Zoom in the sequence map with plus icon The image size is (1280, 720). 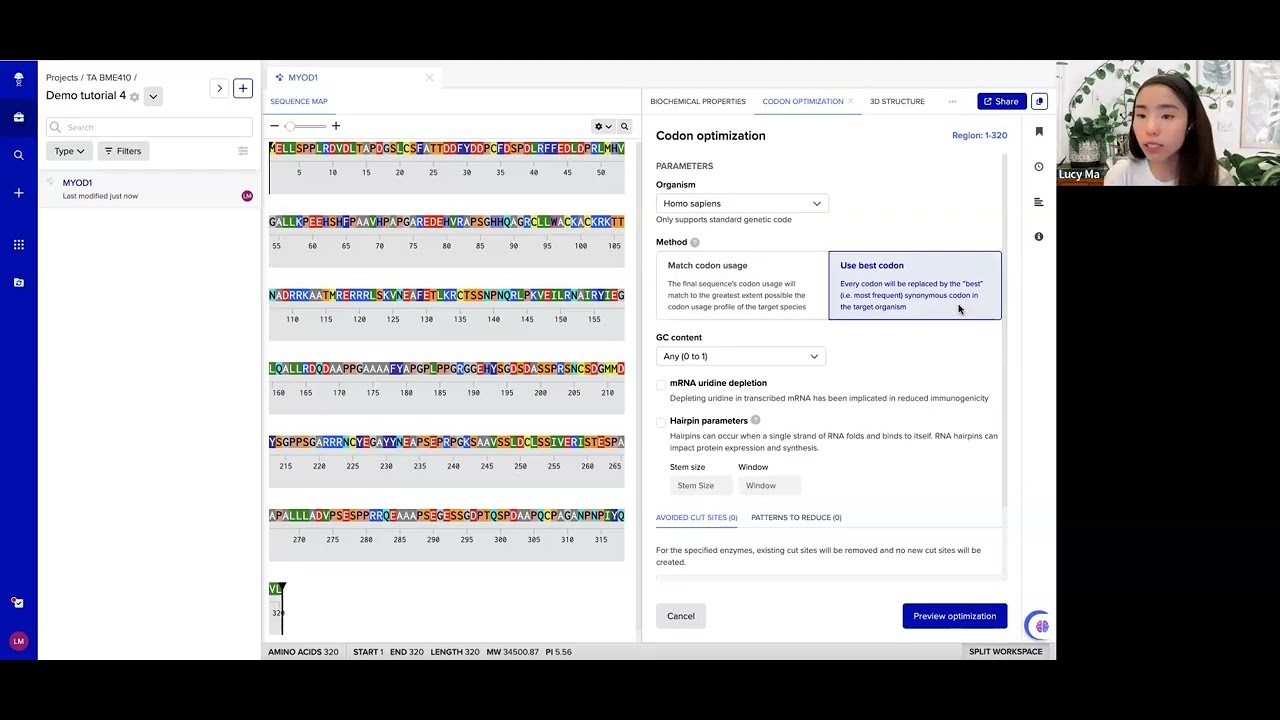tap(336, 126)
